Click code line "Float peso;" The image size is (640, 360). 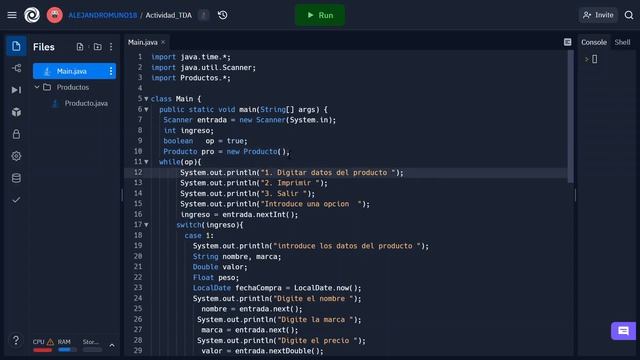click(x=216, y=278)
